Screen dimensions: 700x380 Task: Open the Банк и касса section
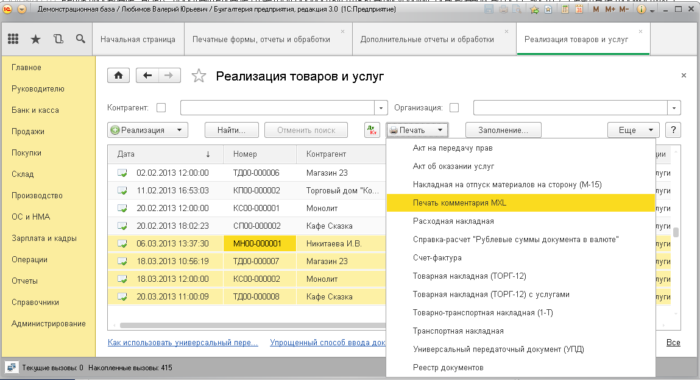tap(35, 110)
